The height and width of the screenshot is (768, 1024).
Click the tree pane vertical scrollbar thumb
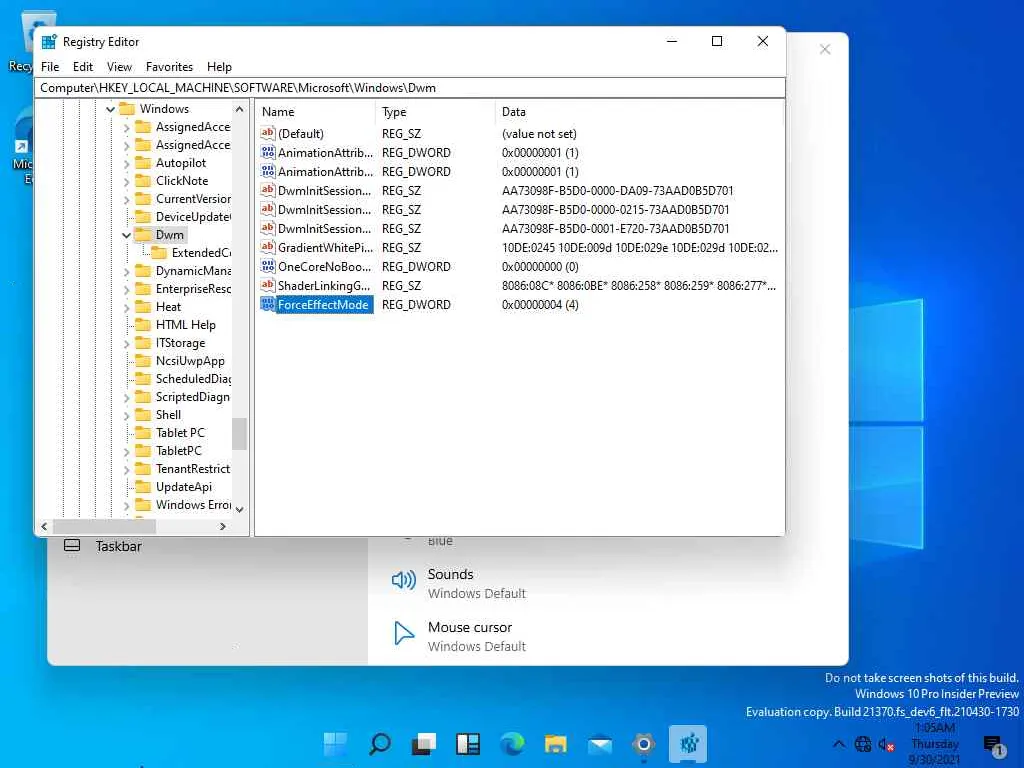pyautogui.click(x=239, y=433)
